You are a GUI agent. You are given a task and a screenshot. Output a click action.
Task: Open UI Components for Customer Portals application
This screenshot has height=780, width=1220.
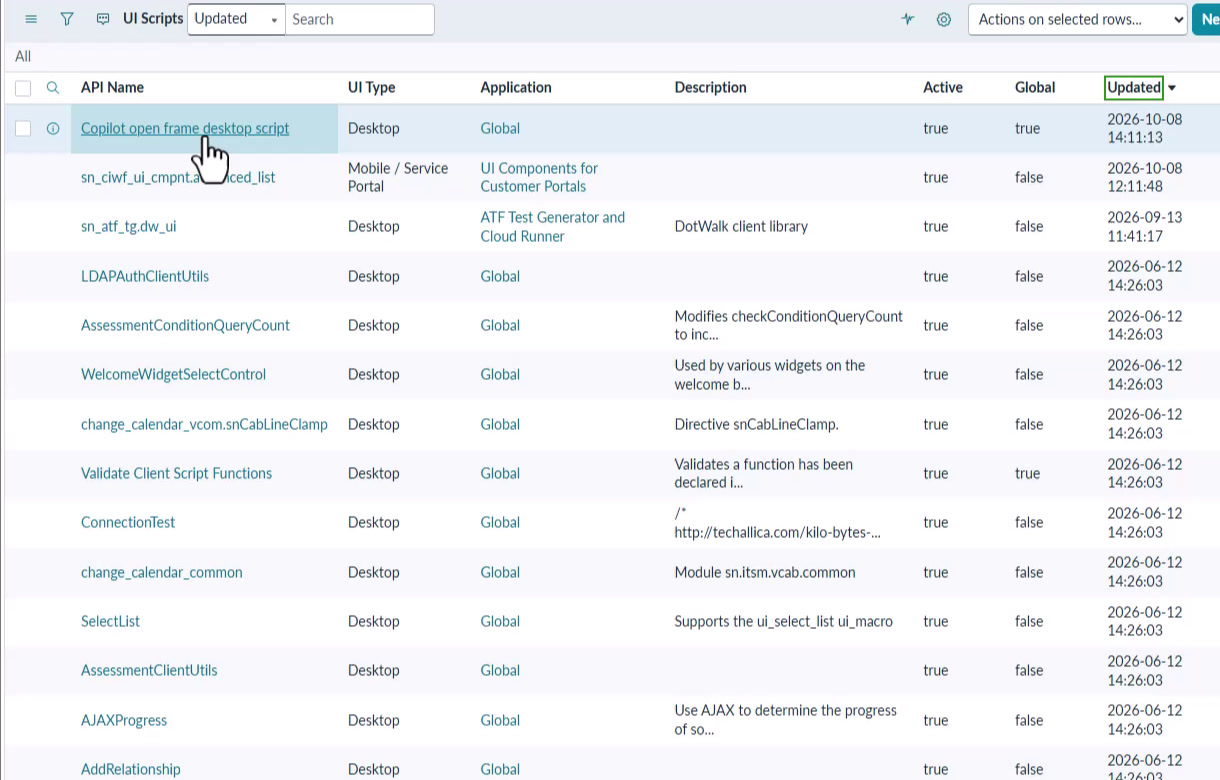coord(539,177)
